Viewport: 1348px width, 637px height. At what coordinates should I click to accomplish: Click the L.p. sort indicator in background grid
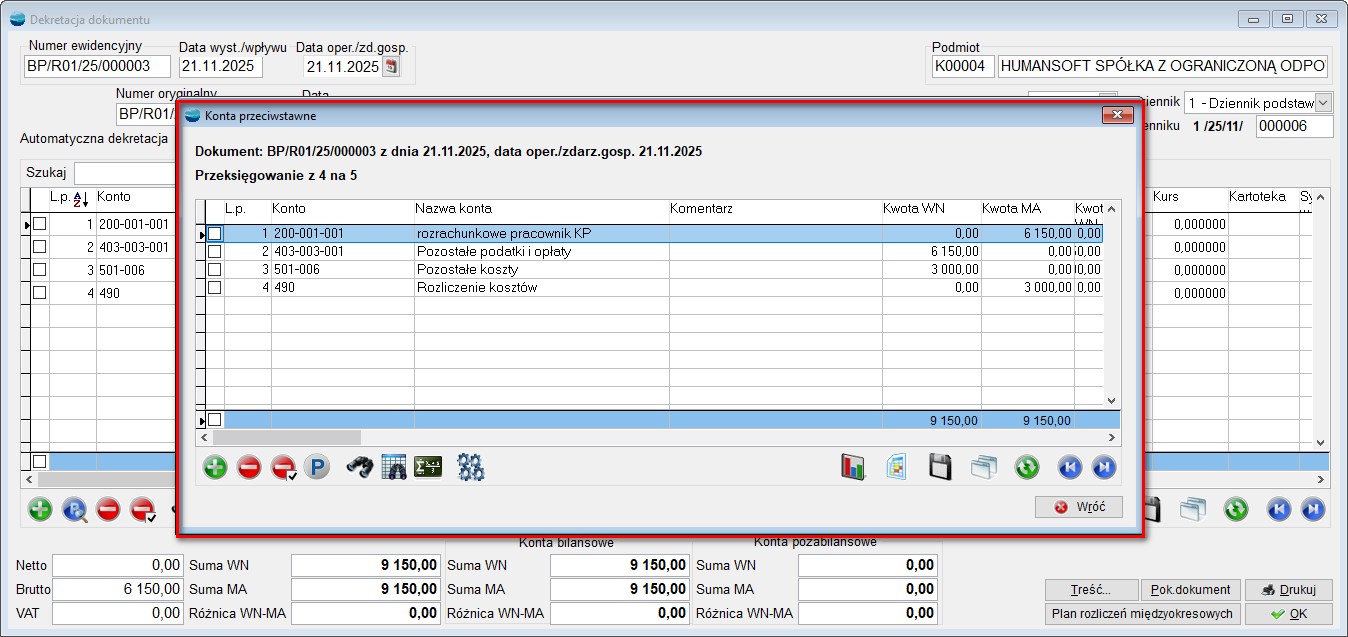tap(82, 198)
